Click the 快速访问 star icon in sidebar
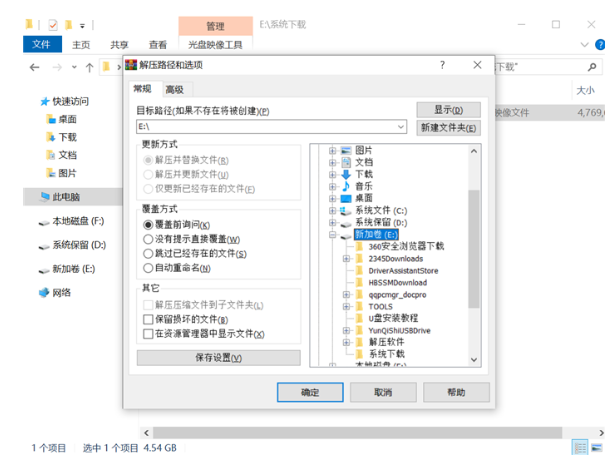Viewport: 614px width, 460px height. click(43, 101)
